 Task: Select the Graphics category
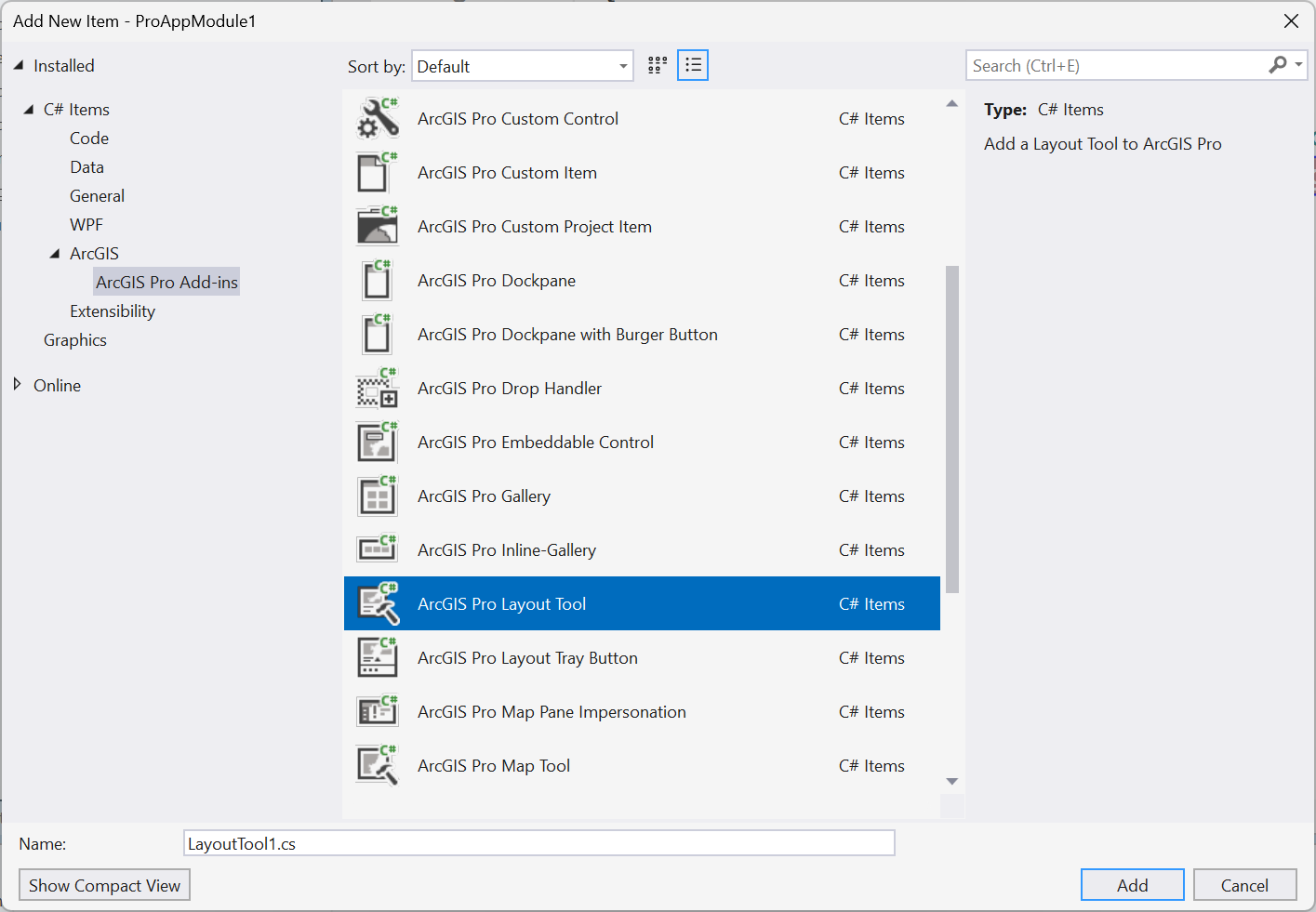[x=75, y=339]
